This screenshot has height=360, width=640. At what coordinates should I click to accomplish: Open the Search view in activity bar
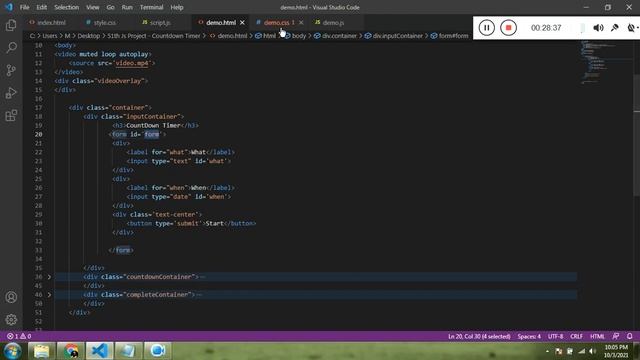tap(11, 47)
